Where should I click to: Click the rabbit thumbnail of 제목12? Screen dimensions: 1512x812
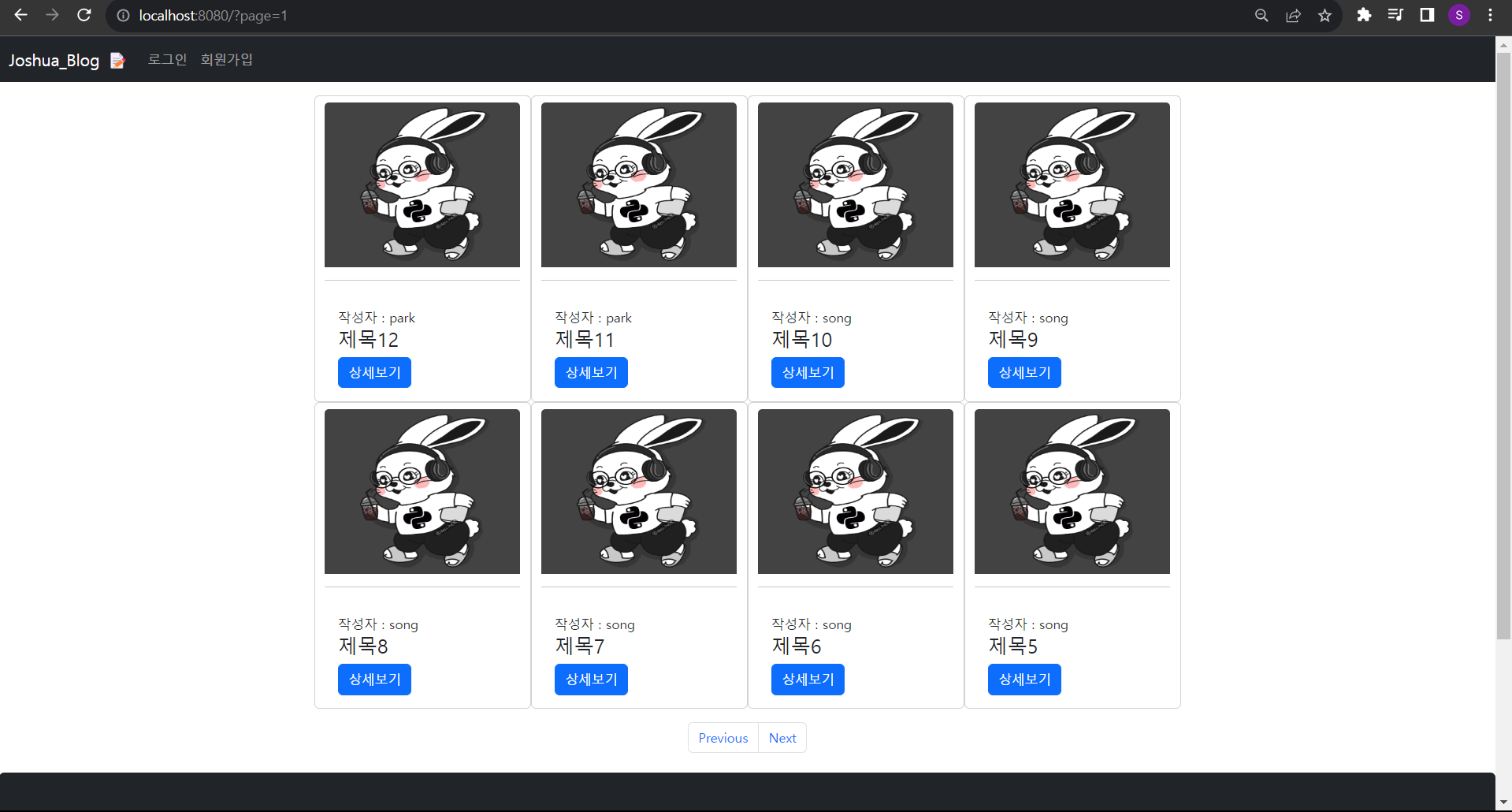pyautogui.click(x=422, y=184)
